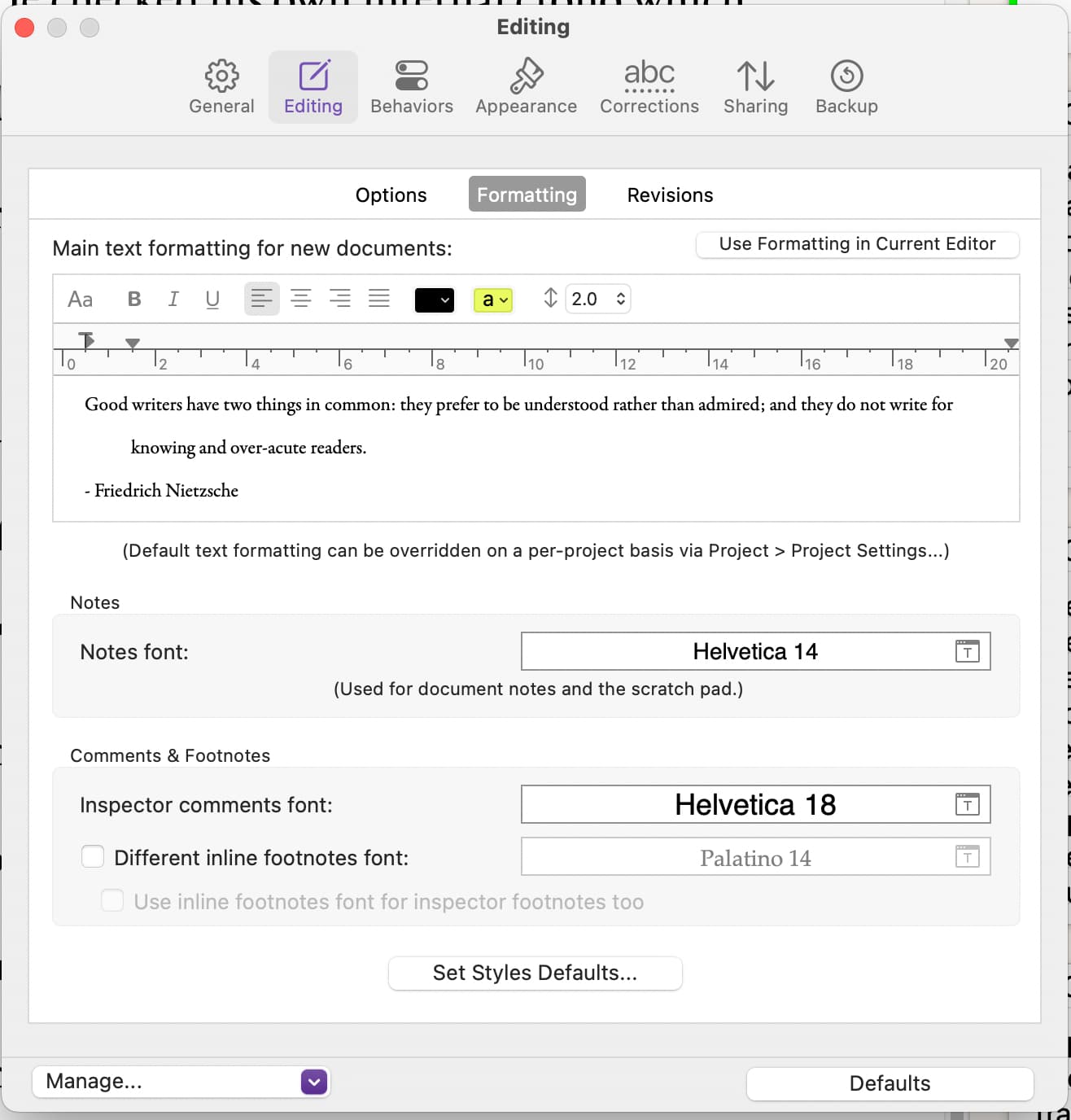
Task: Click Use Formatting in Current Editor
Action: click(858, 244)
